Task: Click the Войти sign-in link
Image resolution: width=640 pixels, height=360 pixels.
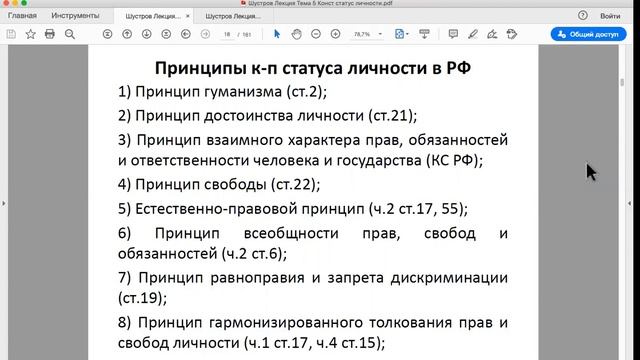Action: 610,16
